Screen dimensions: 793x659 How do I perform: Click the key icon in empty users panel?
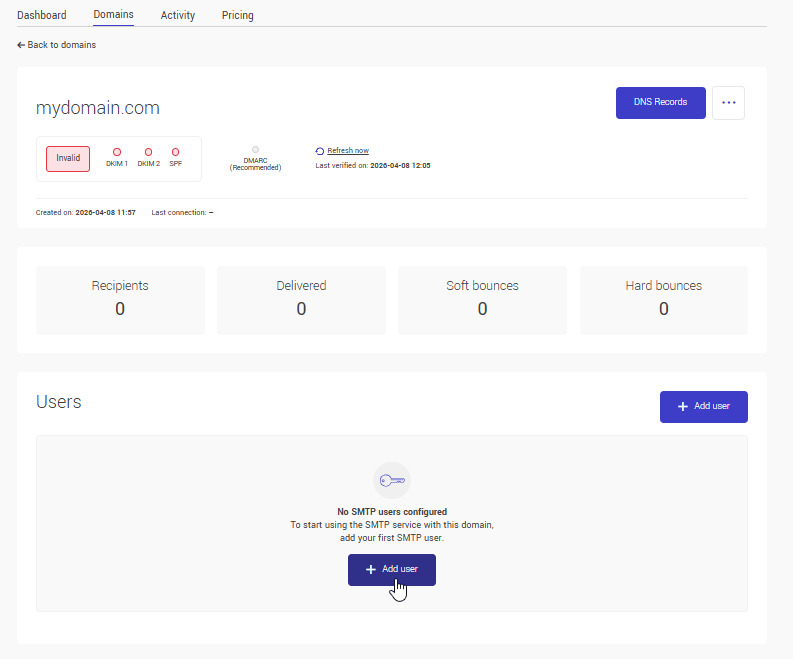(x=391, y=480)
